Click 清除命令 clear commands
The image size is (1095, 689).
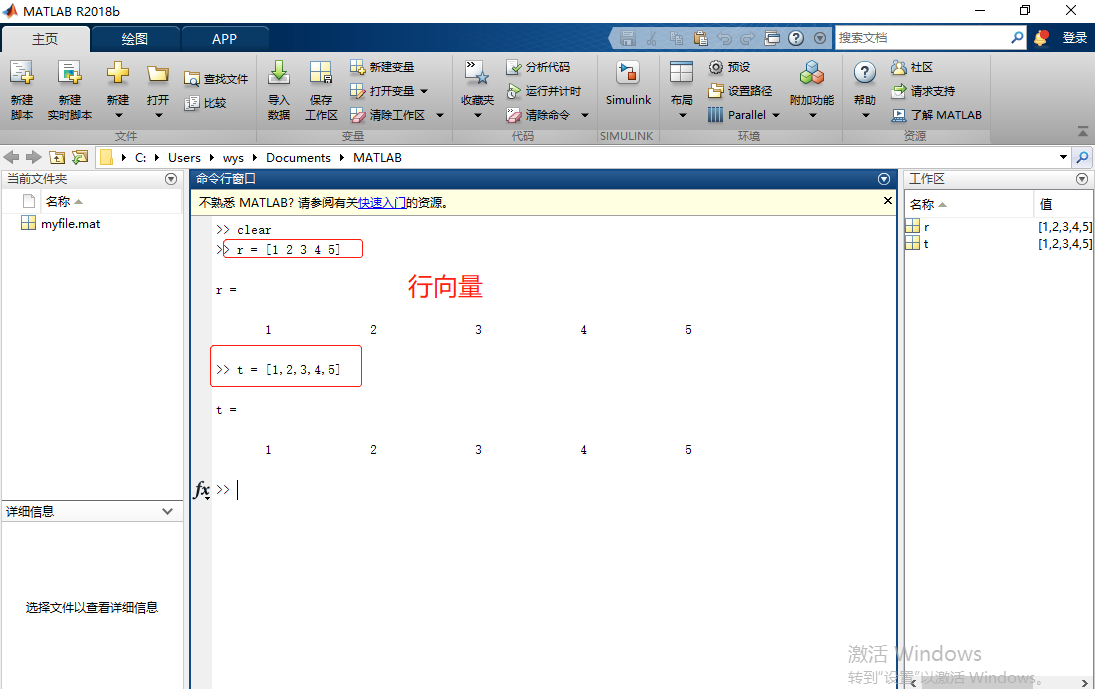tap(538, 114)
